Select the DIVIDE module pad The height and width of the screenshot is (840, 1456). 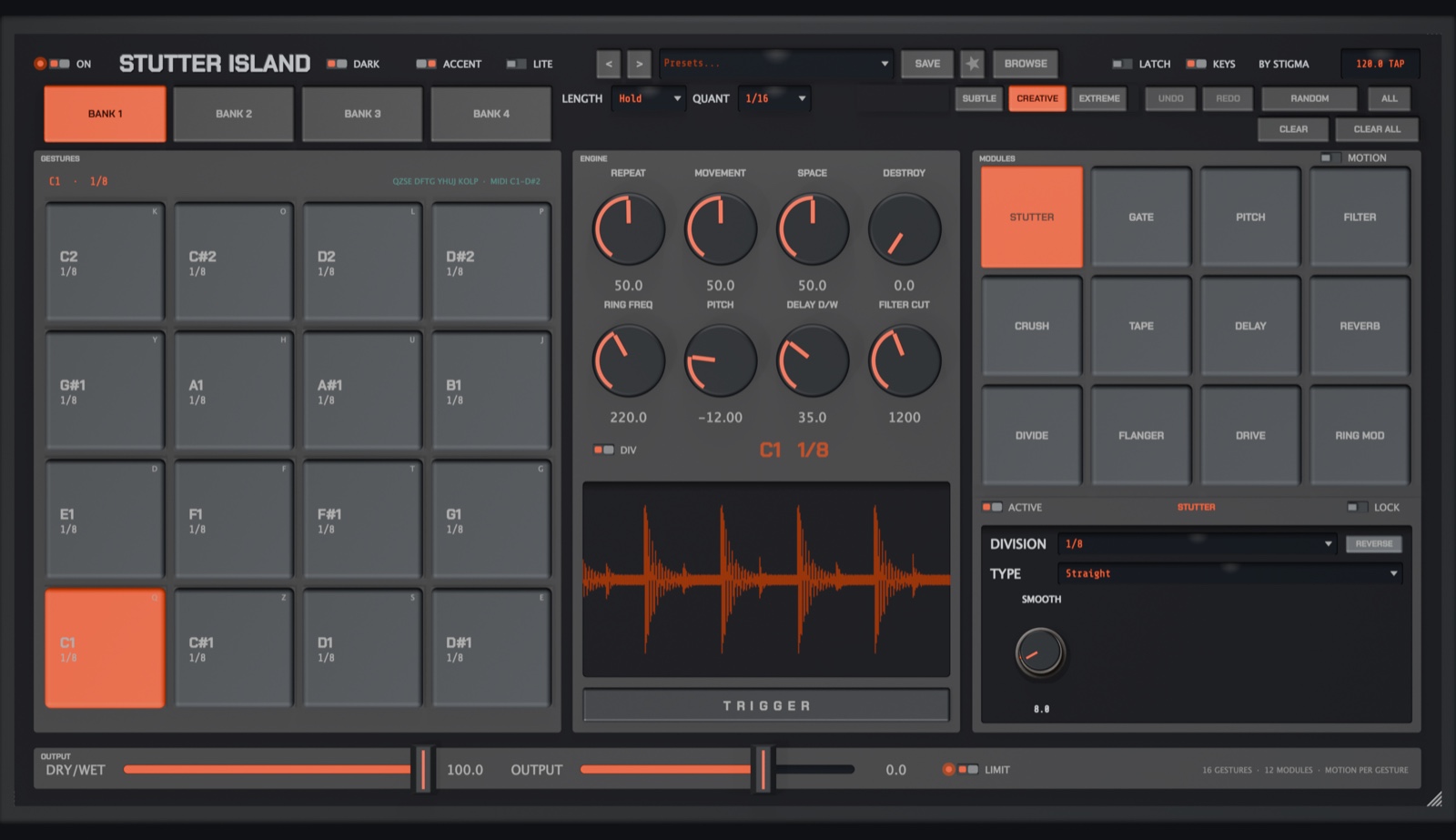click(1032, 435)
